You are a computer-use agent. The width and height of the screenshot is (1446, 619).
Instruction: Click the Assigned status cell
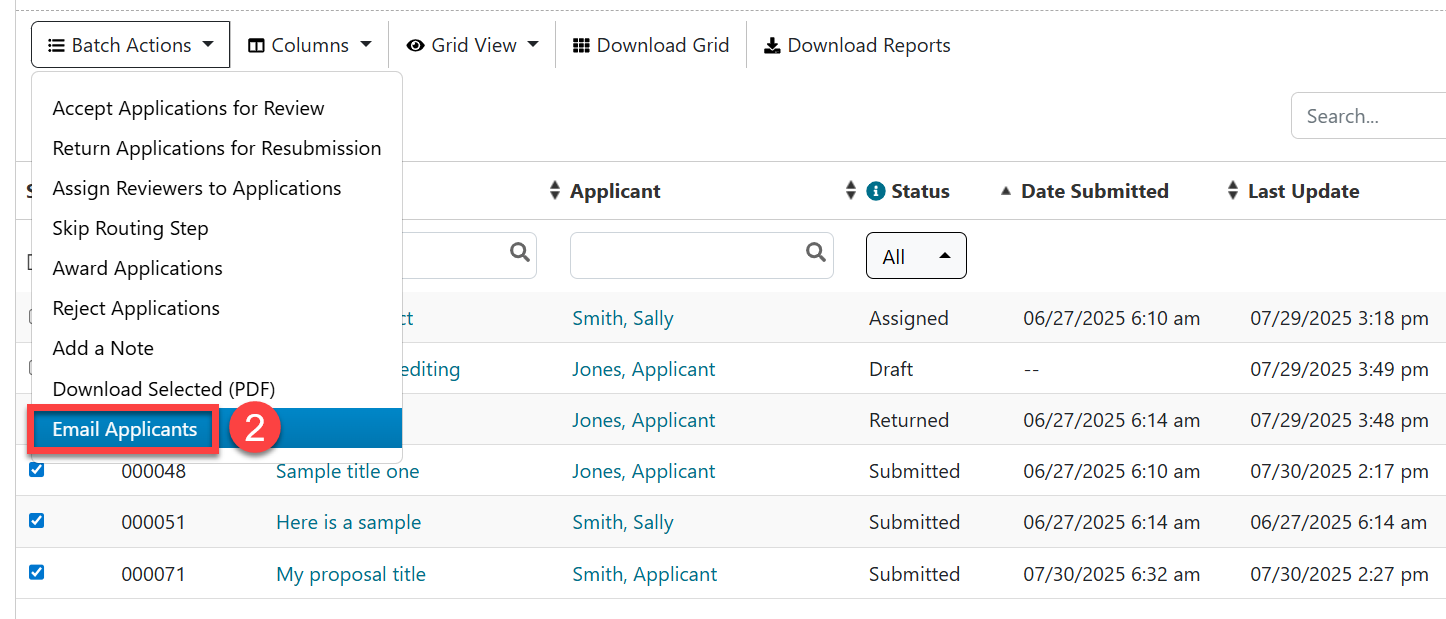(909, 318)
